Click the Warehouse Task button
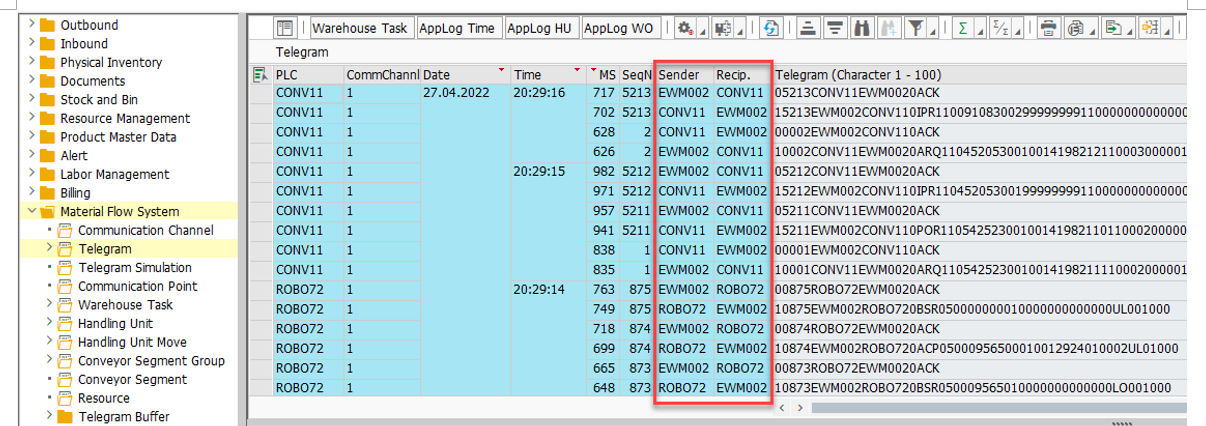The height and width of the screenshot is (426, 1206). pos(360,28)
